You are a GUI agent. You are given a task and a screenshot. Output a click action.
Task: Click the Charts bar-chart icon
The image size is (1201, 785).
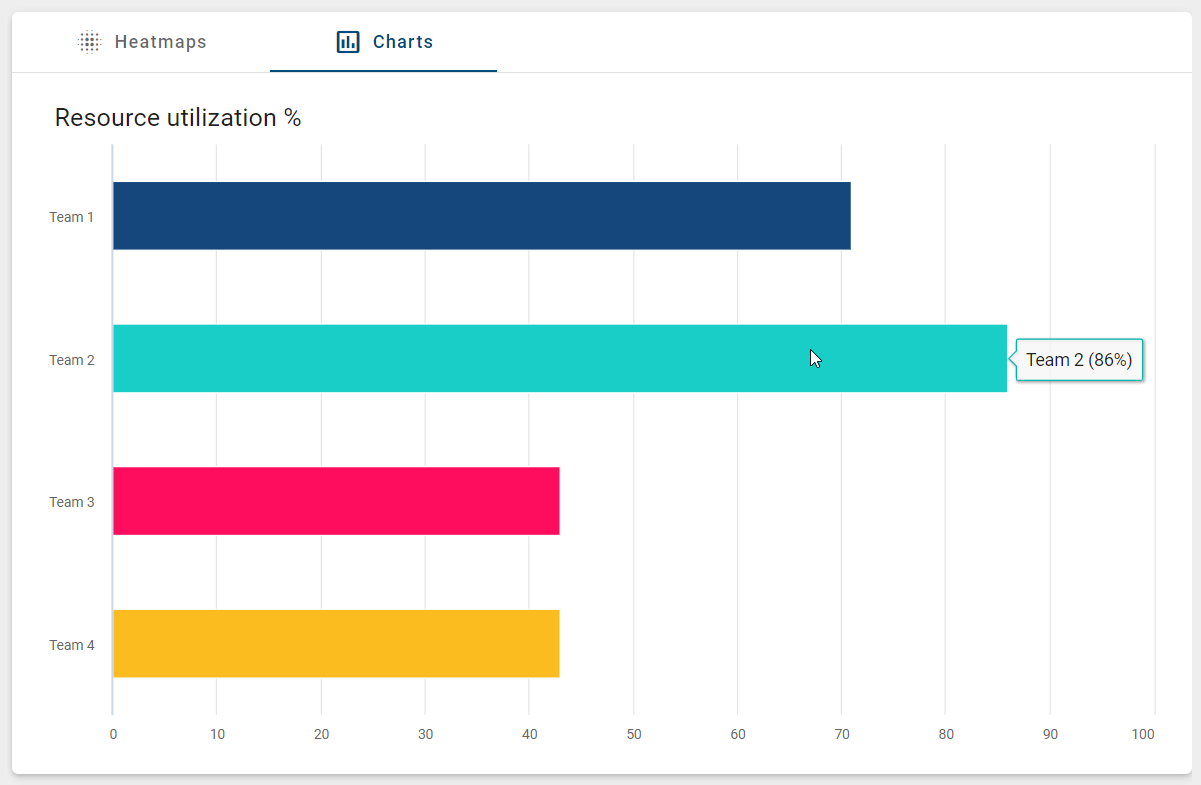point(347,42)
